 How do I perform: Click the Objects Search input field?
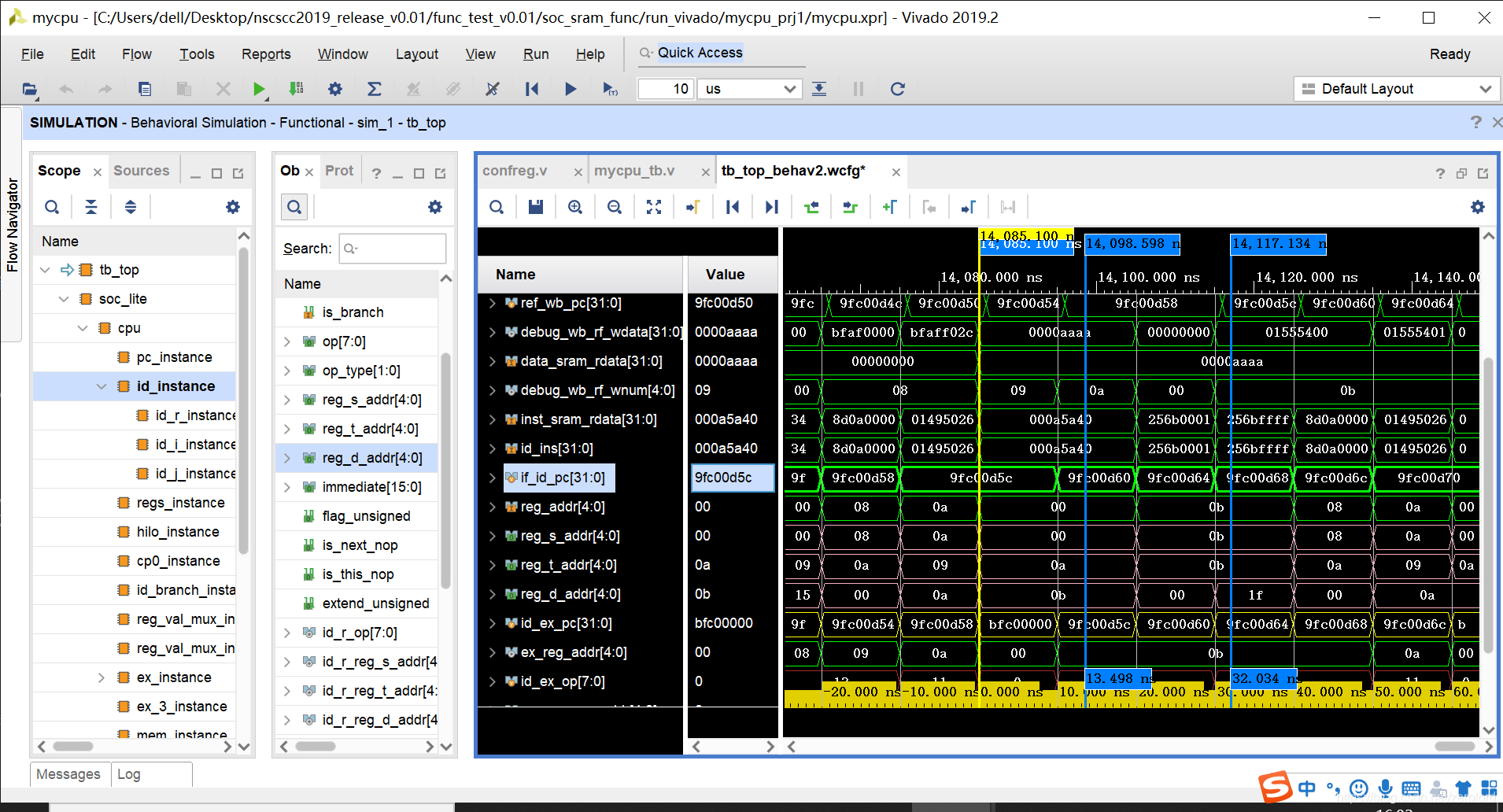point(393,249)
